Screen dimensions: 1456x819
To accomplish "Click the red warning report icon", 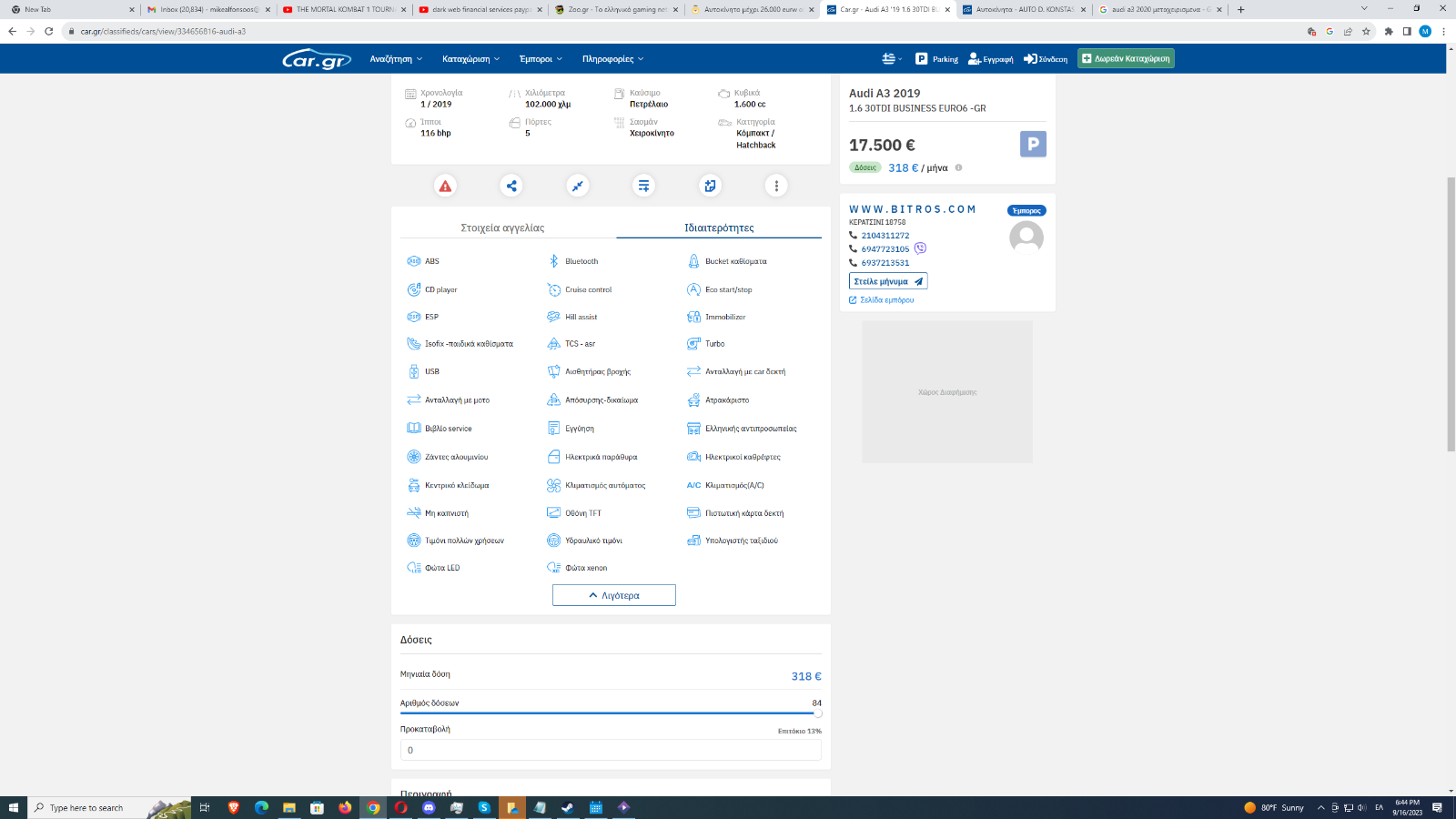I will point(445,186).
